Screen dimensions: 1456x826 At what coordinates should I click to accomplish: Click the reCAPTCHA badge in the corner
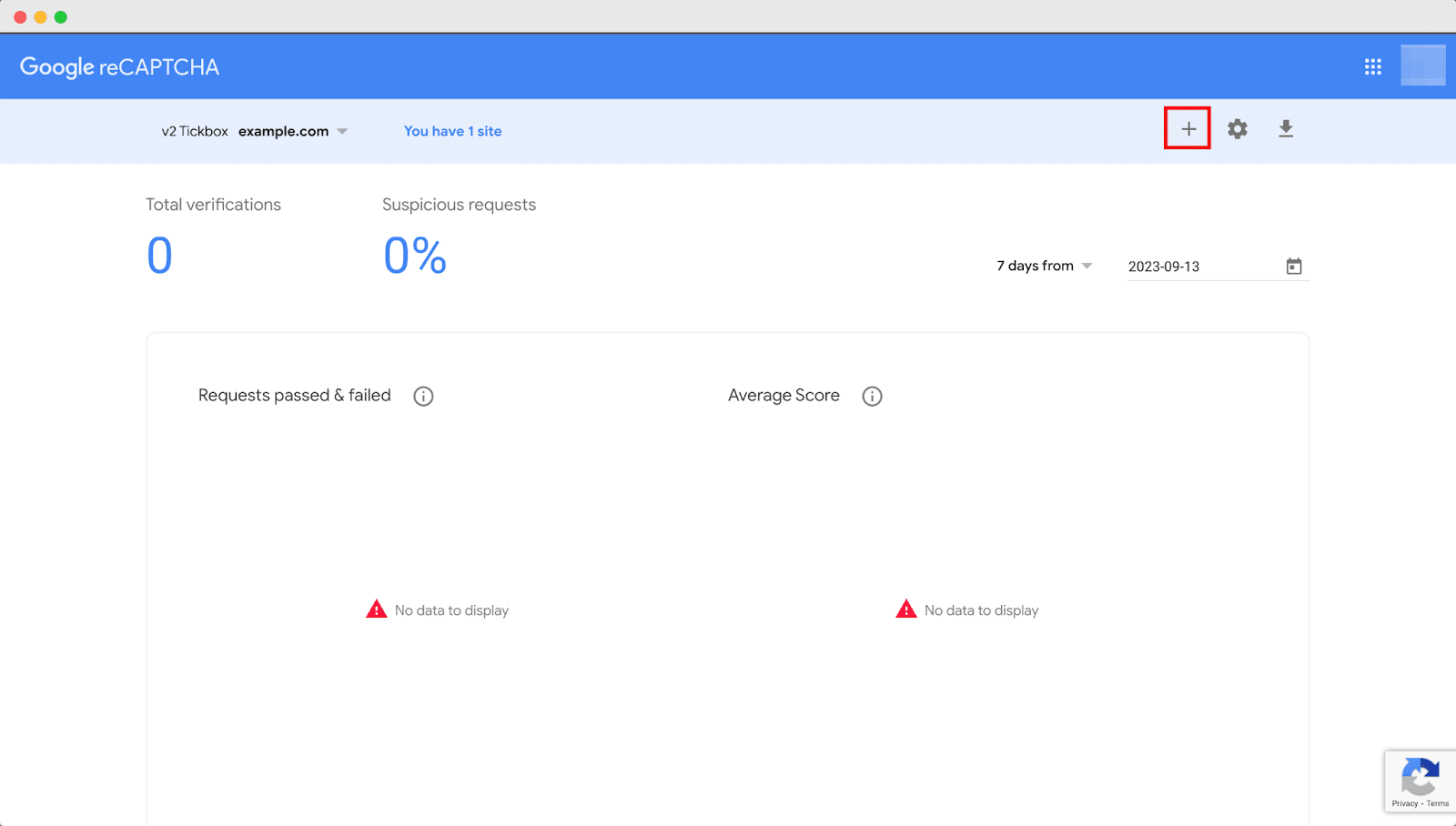(x=1421, y=775)
